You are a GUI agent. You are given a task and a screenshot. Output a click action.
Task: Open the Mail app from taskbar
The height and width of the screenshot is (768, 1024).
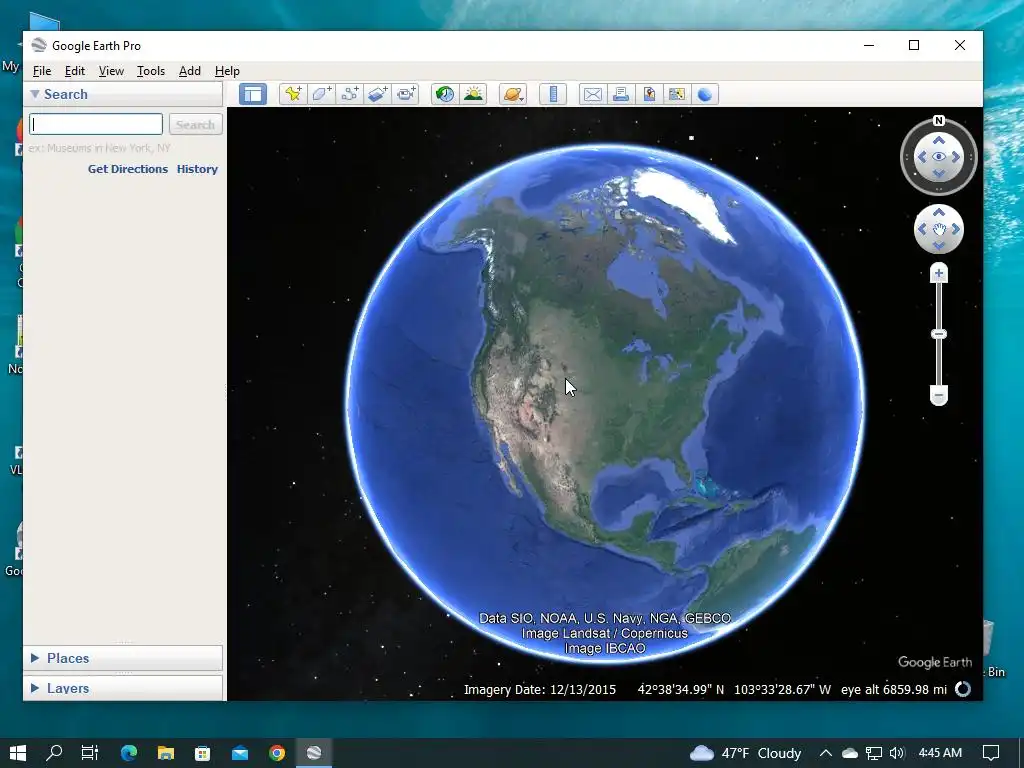pos(240,753)
